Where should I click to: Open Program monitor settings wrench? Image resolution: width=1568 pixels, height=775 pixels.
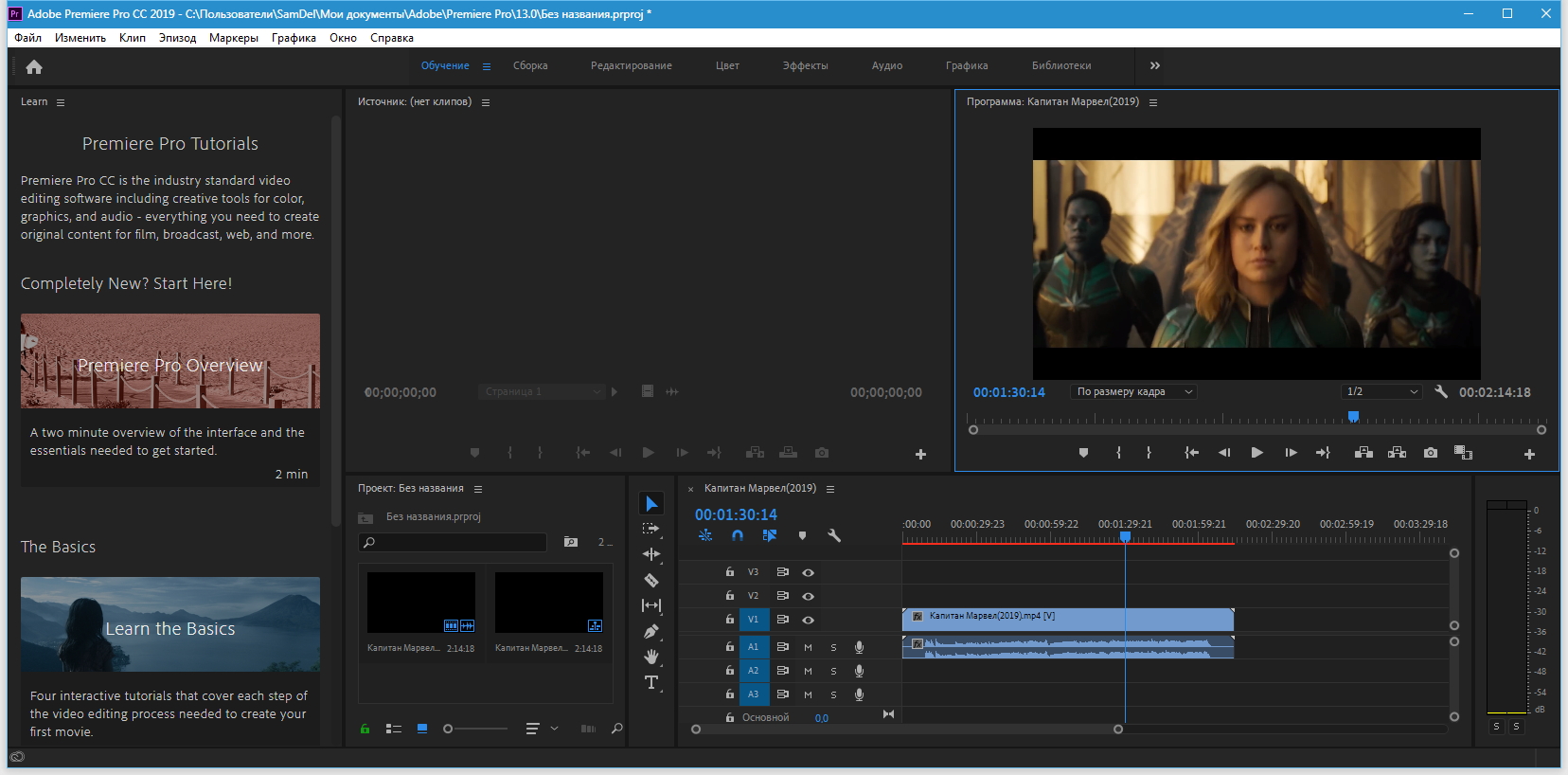click(x=1441, y=391)
